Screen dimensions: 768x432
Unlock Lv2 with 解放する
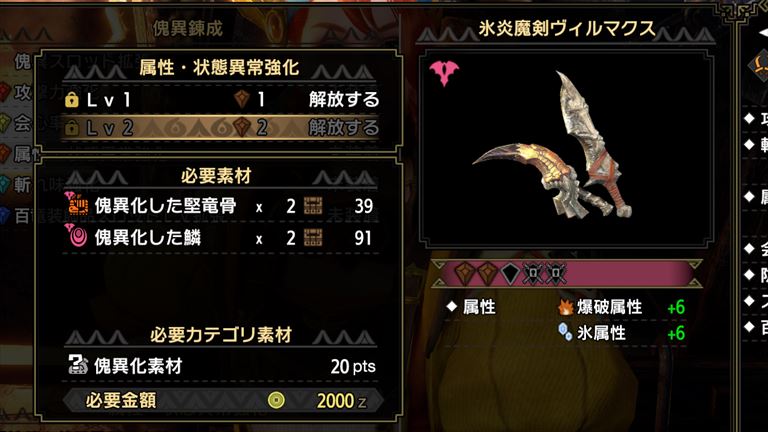[344, 128]
